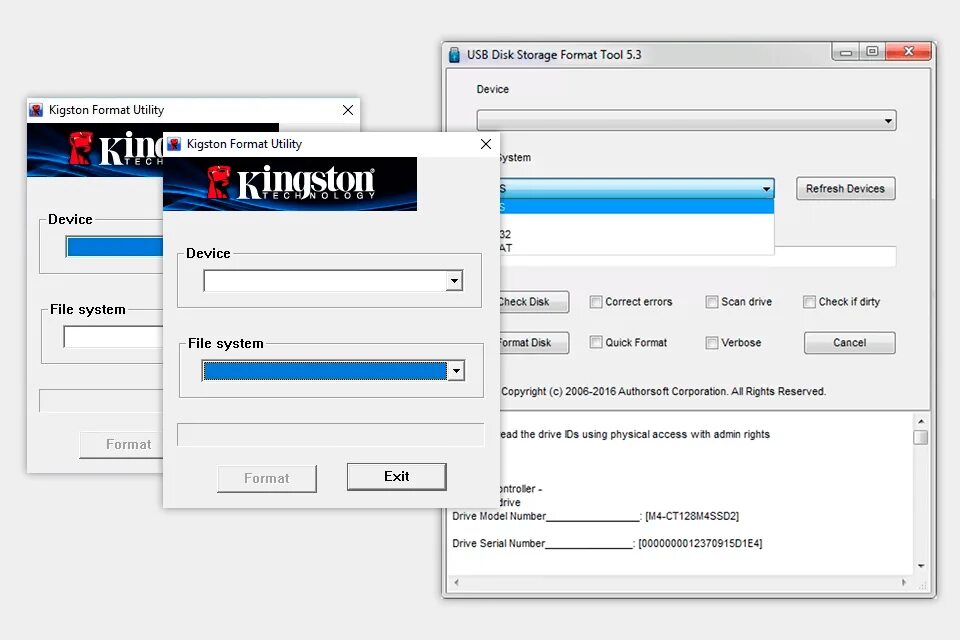Click Format in back Kingston window

pos(121,445)
